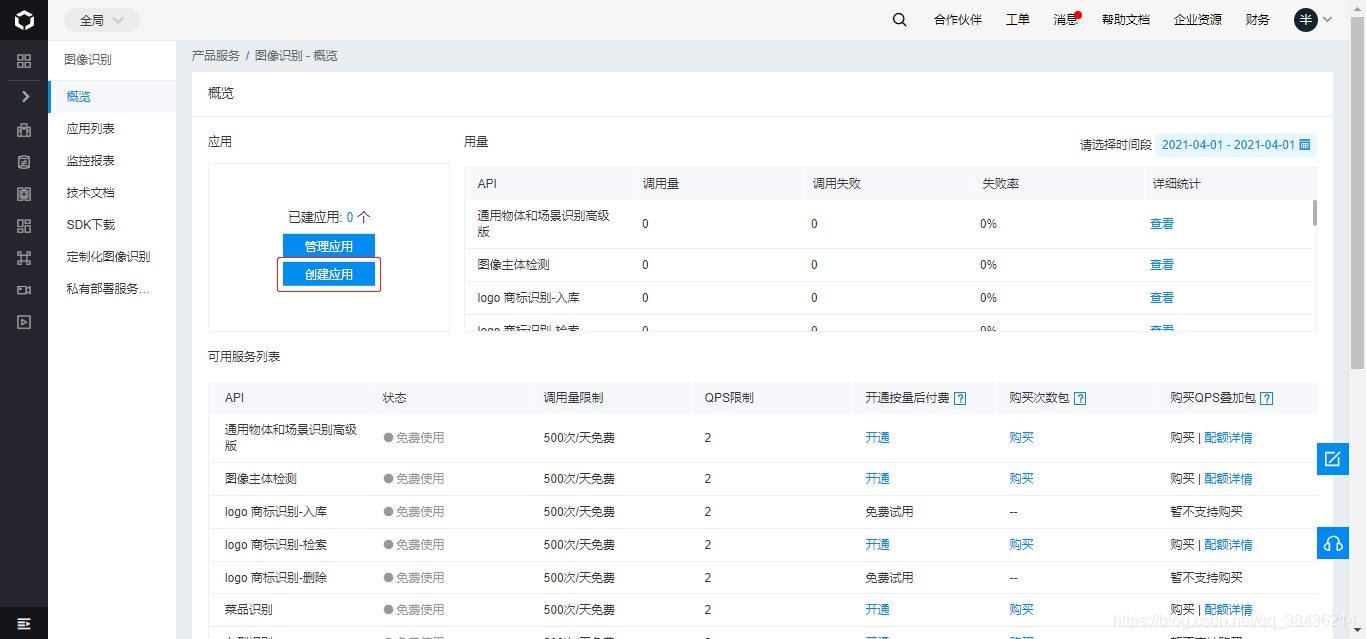Click the user avatar icon
This screenshot has width=1366, height=639.
pyautogui.click(x=1305, y=20)
